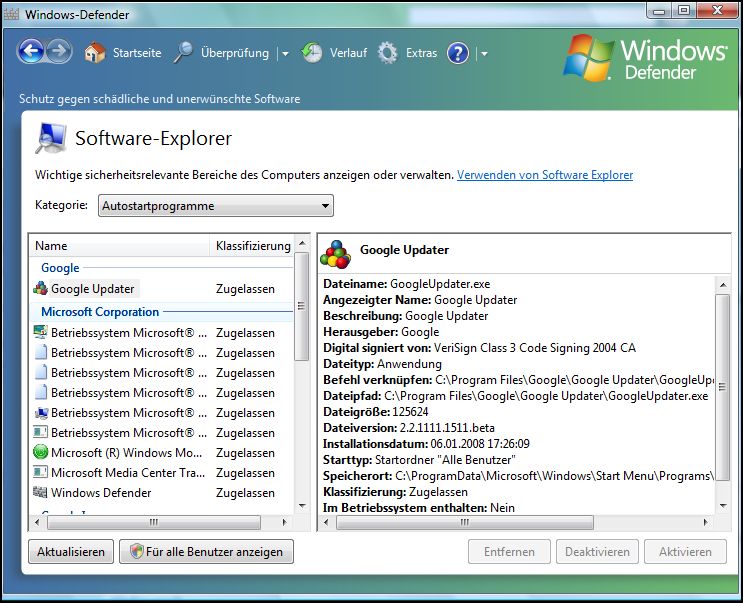Click the details pane scroll-left arrow
This screenshot has width=743, height=603.
326,522
